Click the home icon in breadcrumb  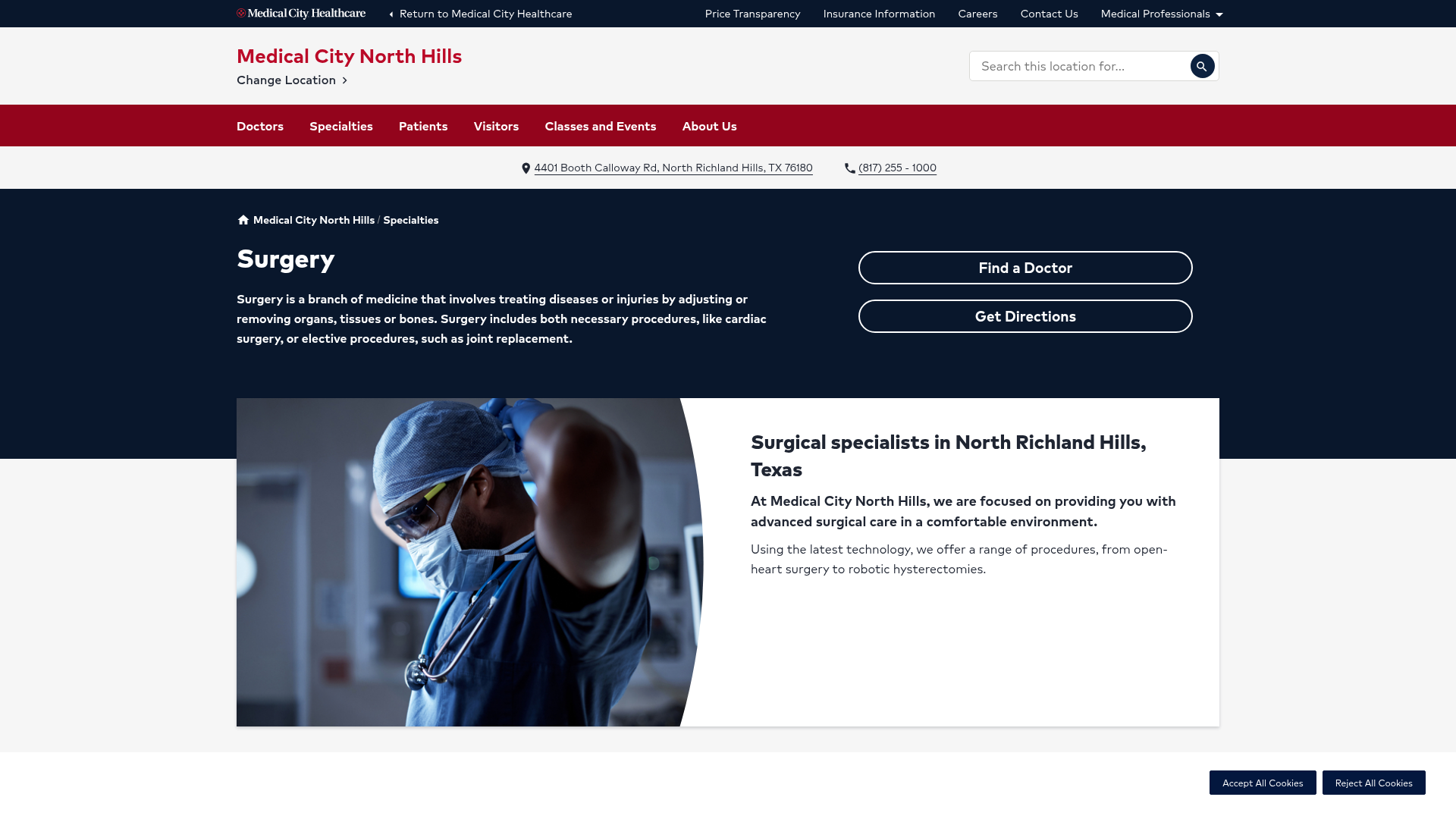[243, 220]
